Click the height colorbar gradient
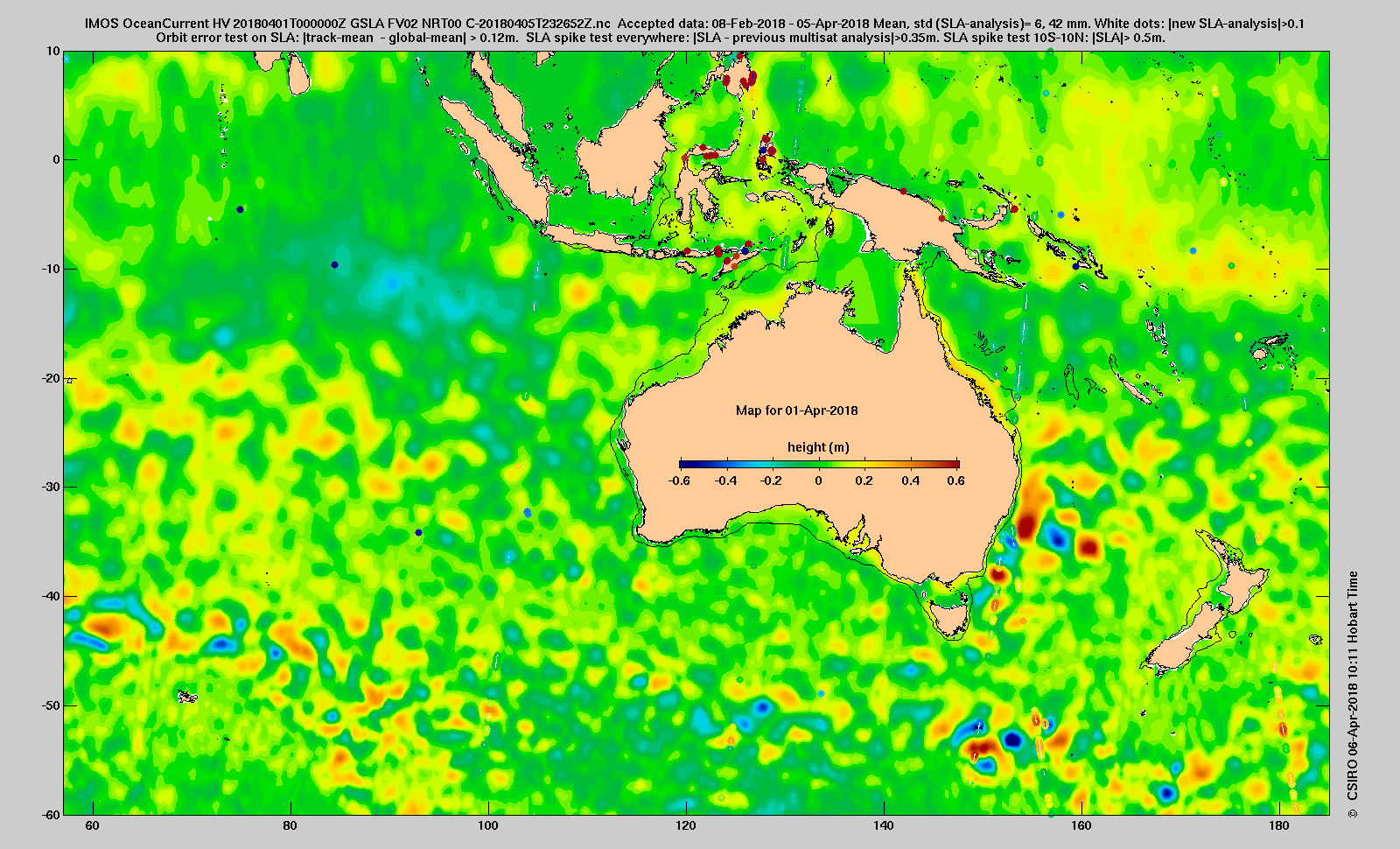1400x849 pixels. click(x=819, y=465)
